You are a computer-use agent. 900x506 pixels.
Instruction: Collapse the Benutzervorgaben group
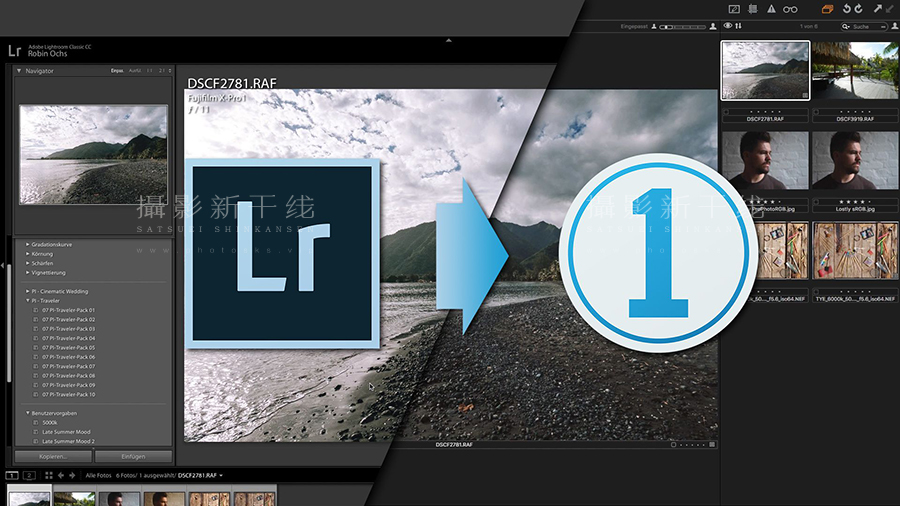27,413
